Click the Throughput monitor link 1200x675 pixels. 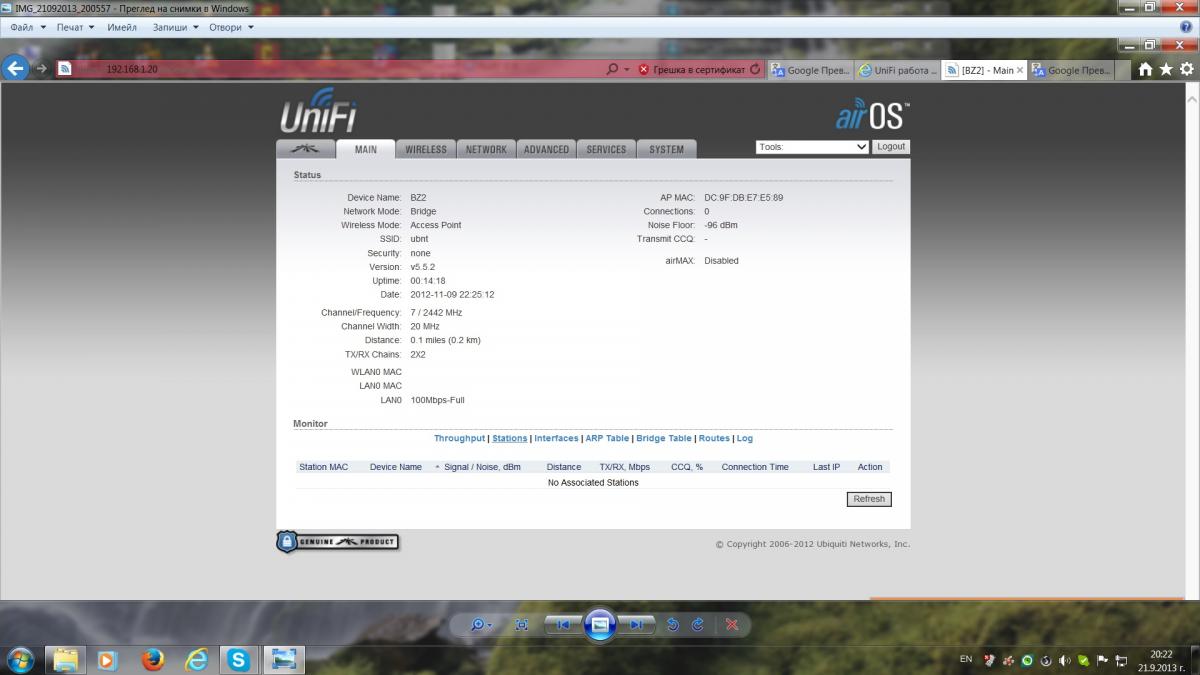tap(459, 438)
